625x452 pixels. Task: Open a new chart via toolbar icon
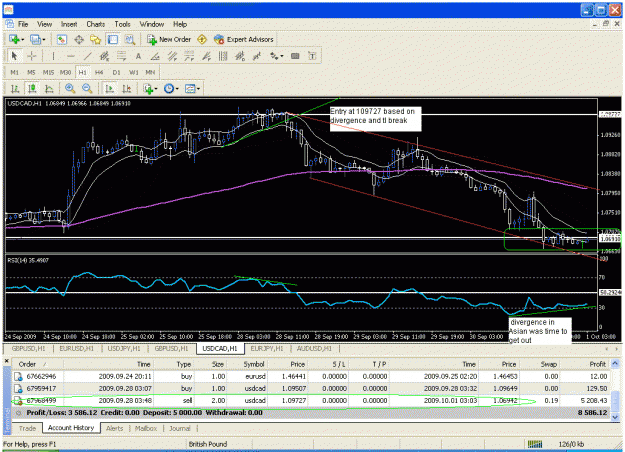coord(14,39)
